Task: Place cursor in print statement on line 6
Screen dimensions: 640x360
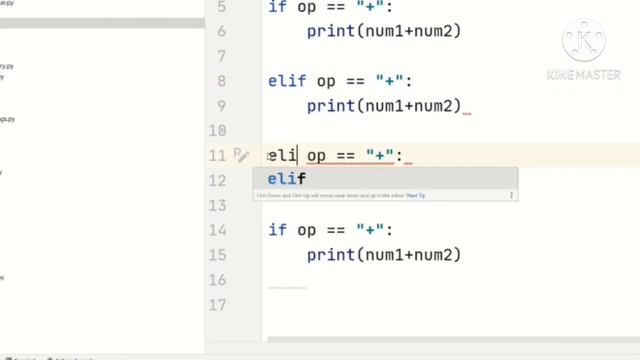Action: [384, 31]
